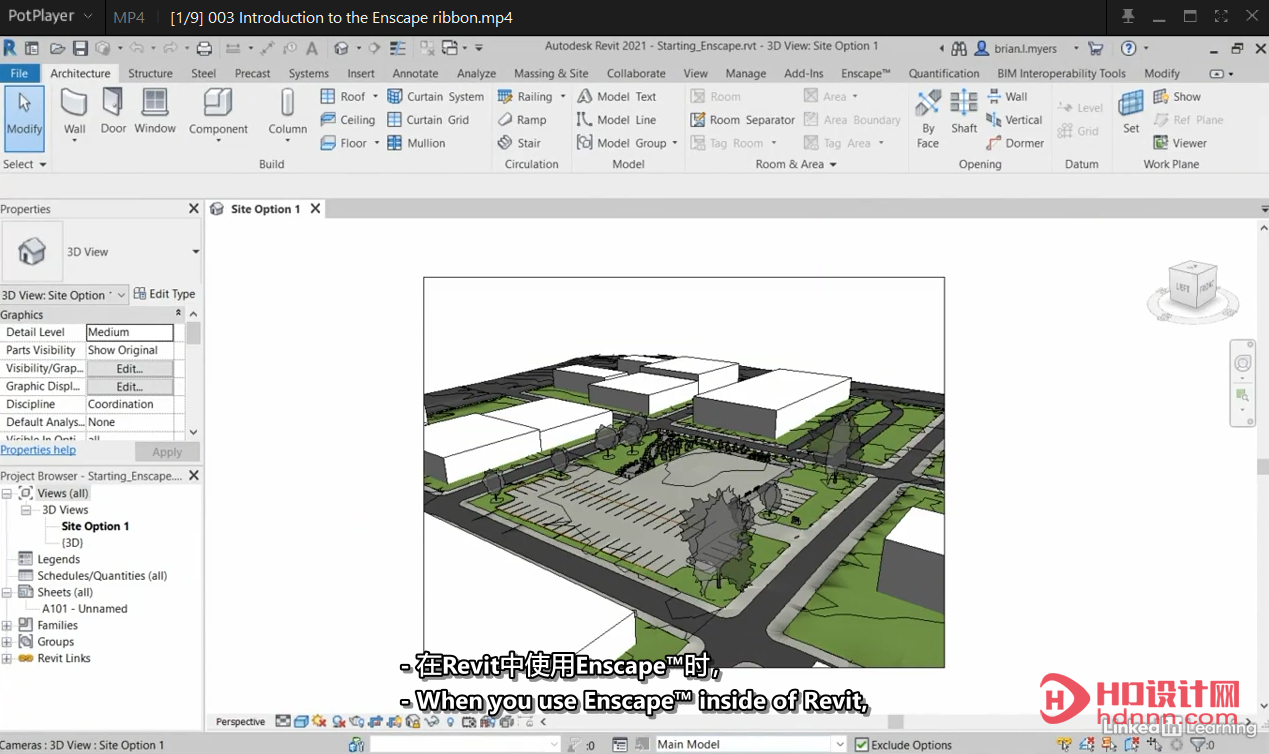Image resolution: width=1269 pixels, height=754 pixels.
Task: Open the Floor dropdown arrow
Action: 377,143
